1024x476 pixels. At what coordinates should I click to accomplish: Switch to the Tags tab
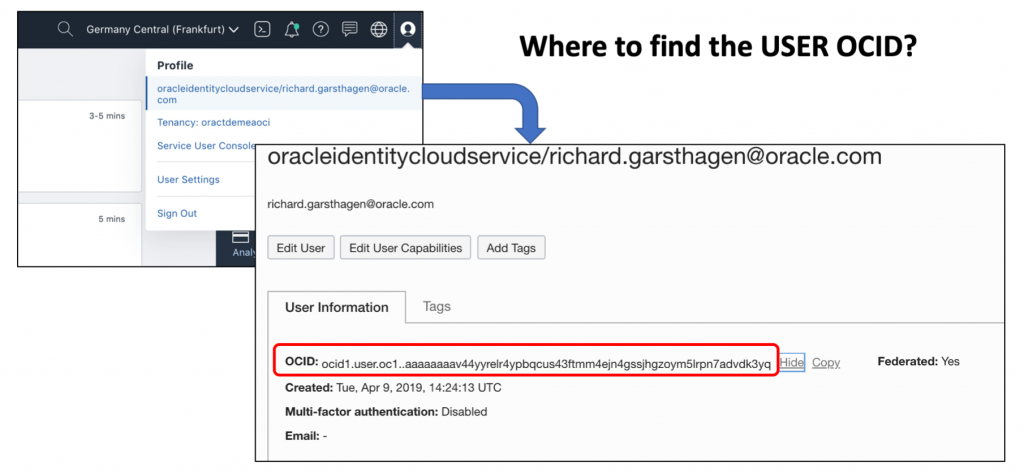[437, 306]
